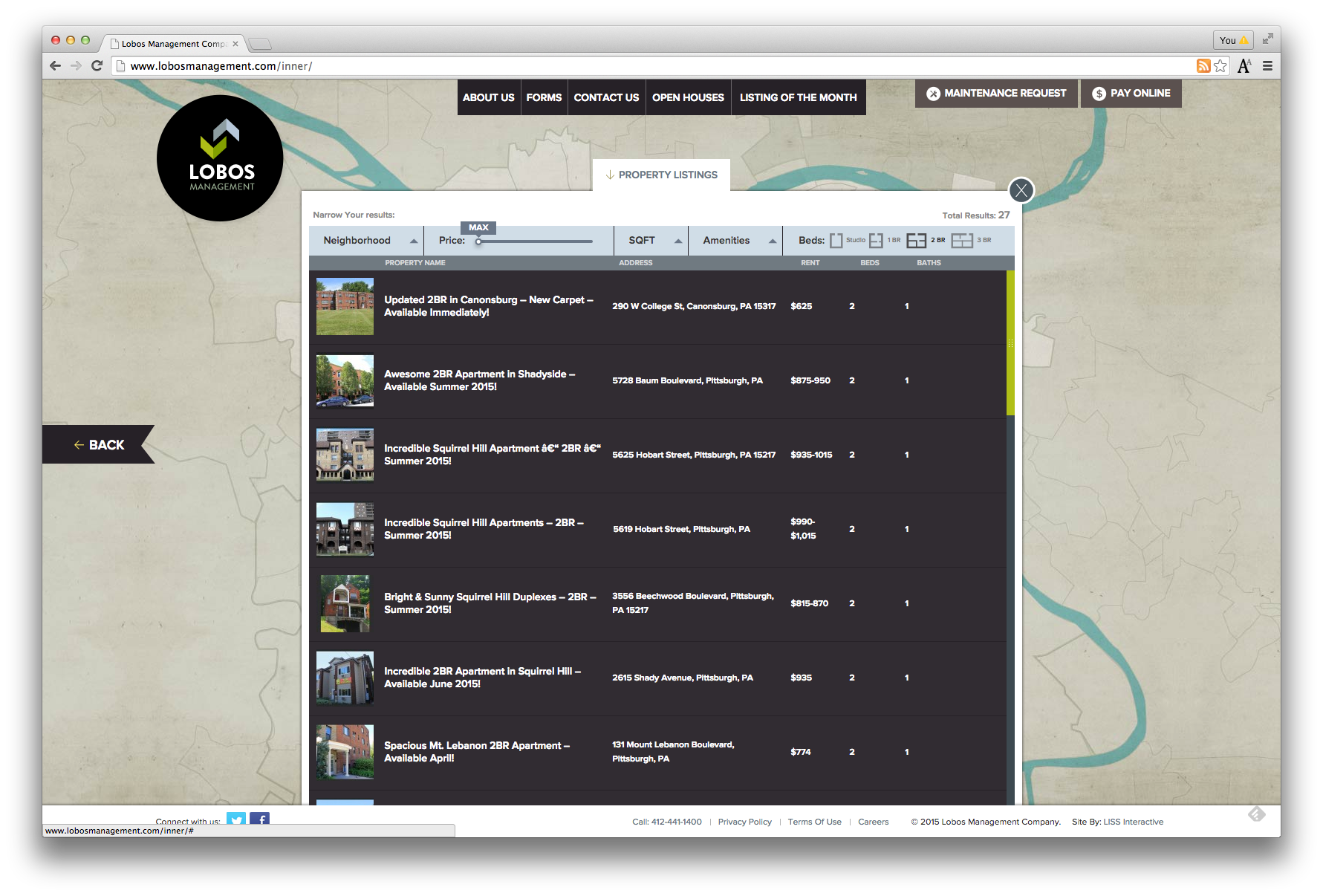Click the fullscreen arrows icon
This screenshot has height=896, width=1323.
coord(1267,39)
